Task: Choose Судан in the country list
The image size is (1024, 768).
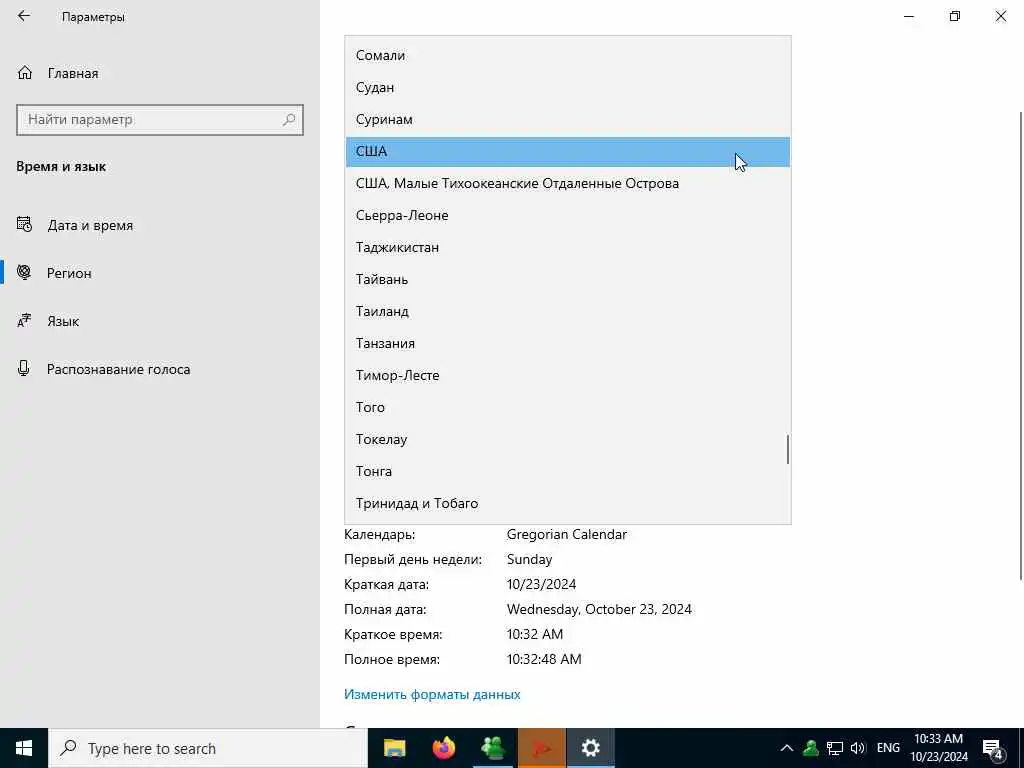Action: pyautogui.click(x=568, y=88)
